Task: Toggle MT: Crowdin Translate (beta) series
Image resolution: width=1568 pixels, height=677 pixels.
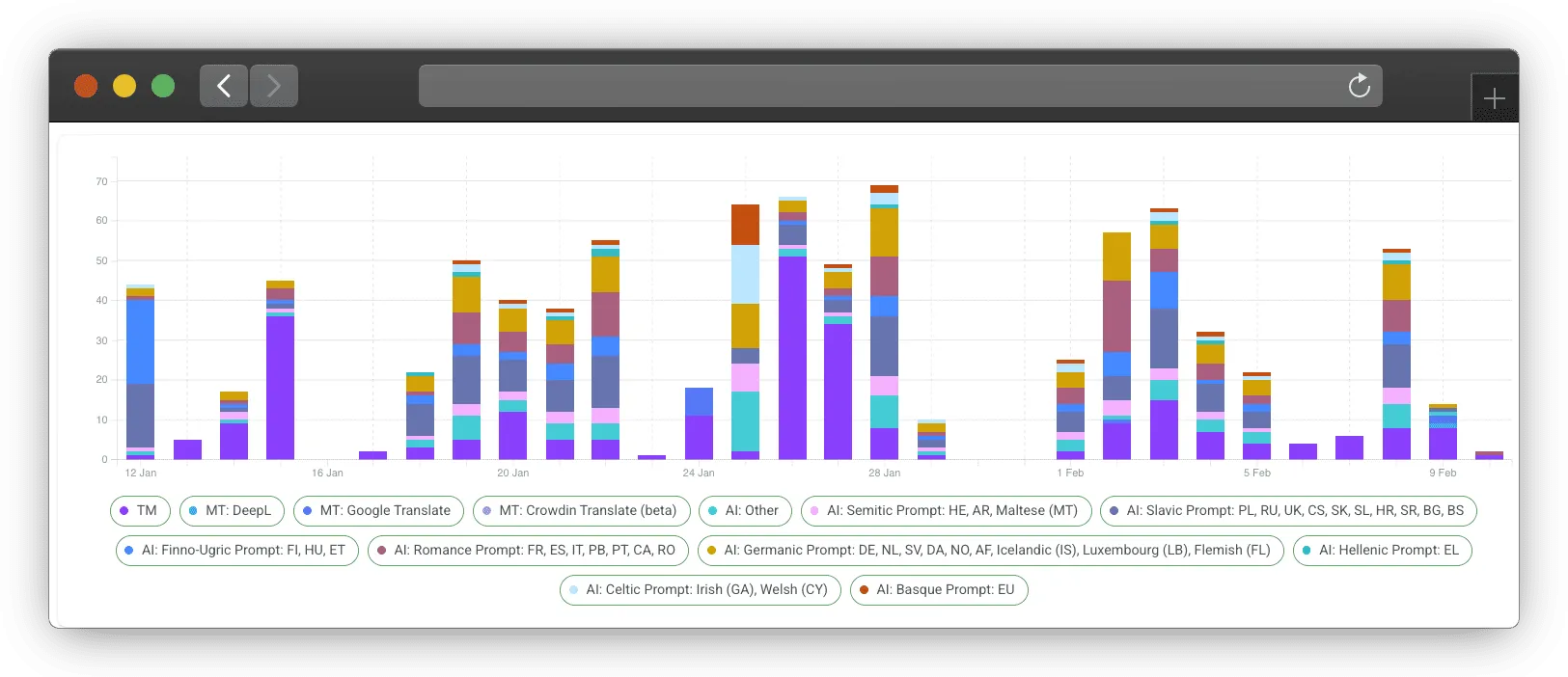Action: [x=580, y=511]
